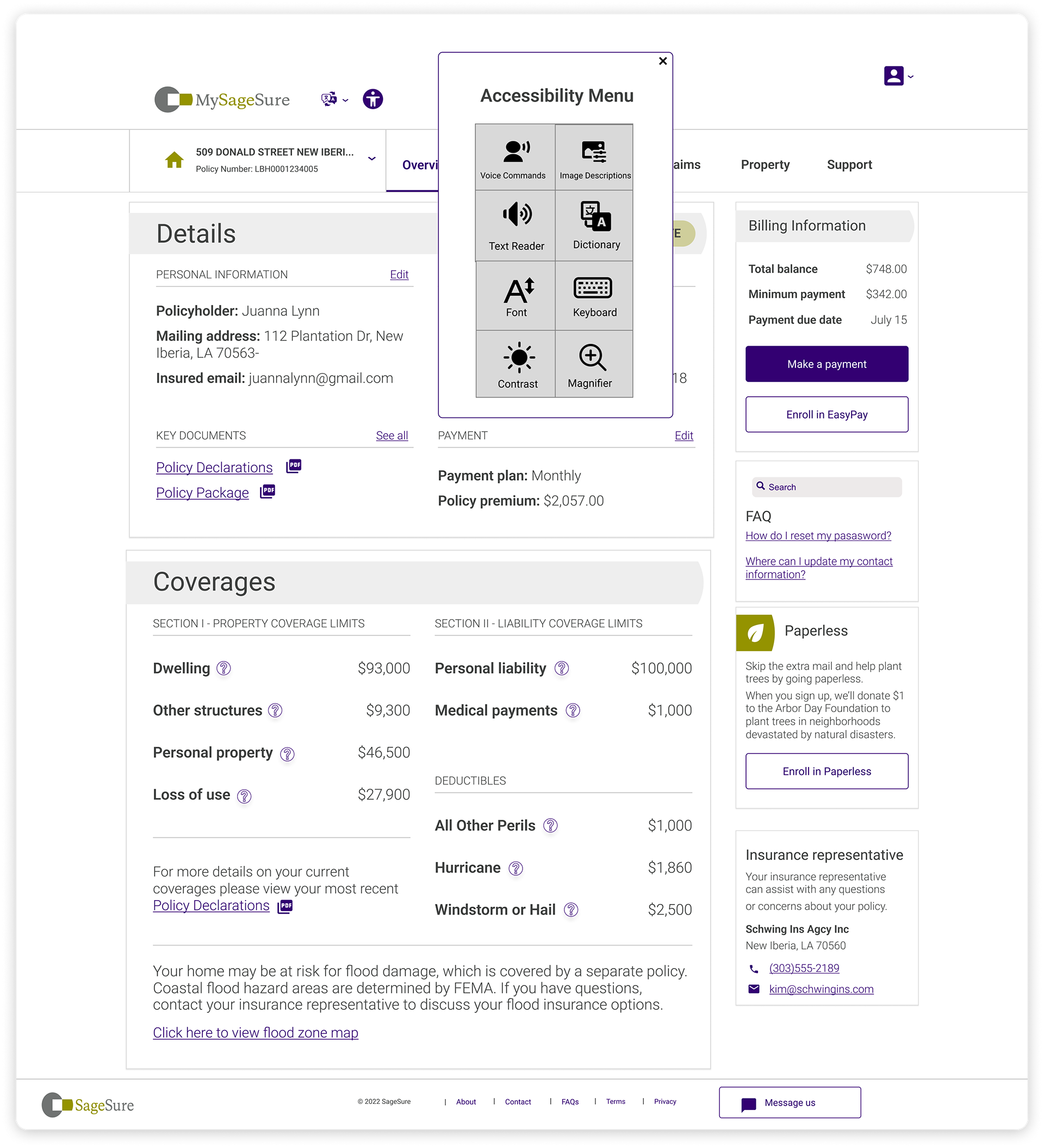This screenshot has height=1148, width=1044.
Task: Toggle the Contrast option
Action: (x=515, y=364)
